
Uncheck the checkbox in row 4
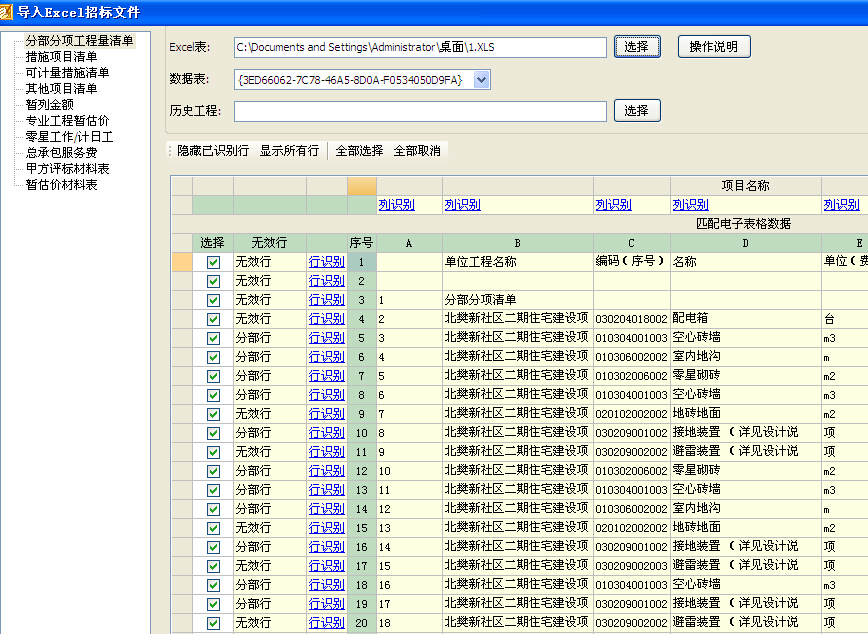[213, 319]
